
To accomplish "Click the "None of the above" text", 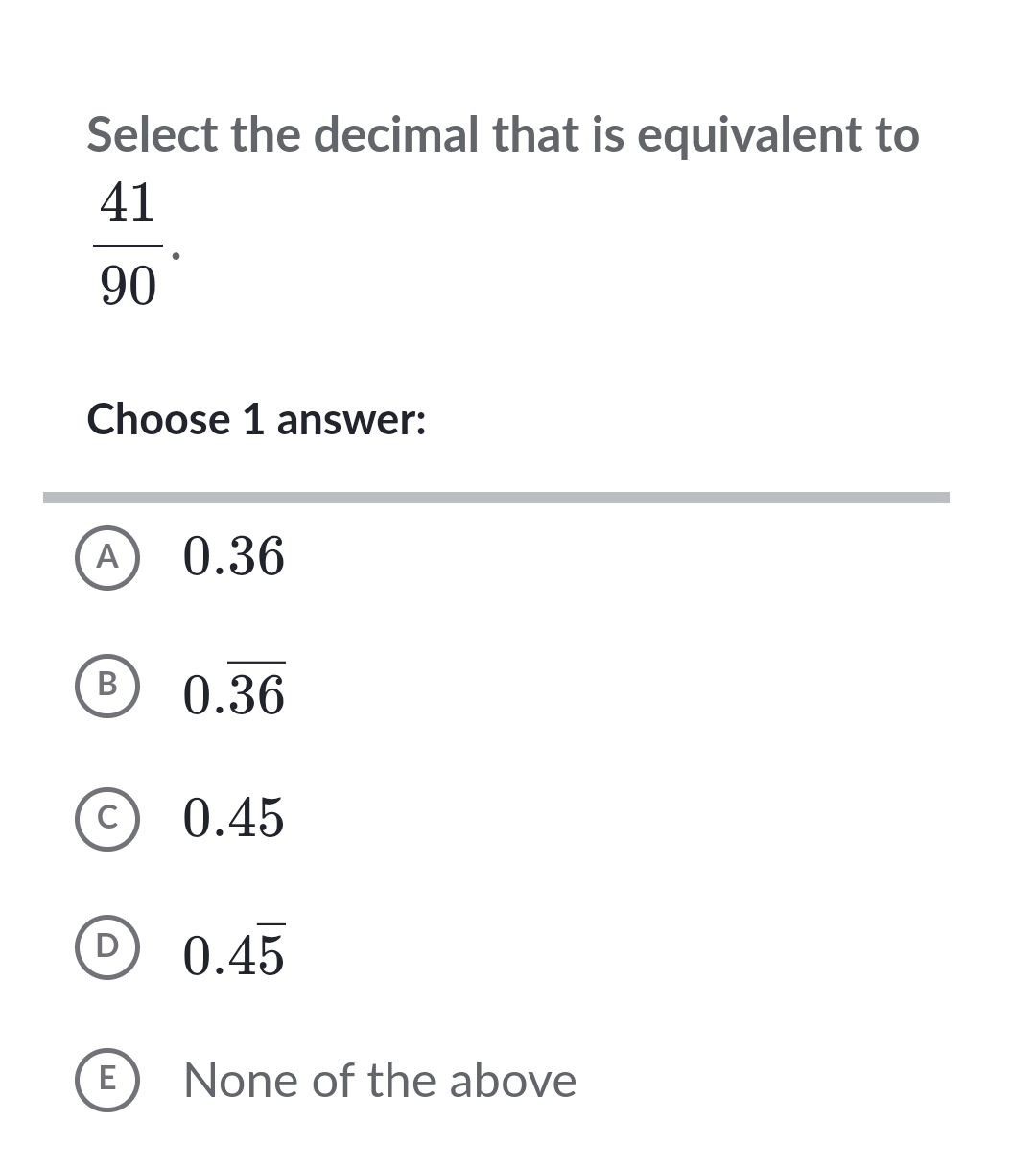I will pos(380,1081).
